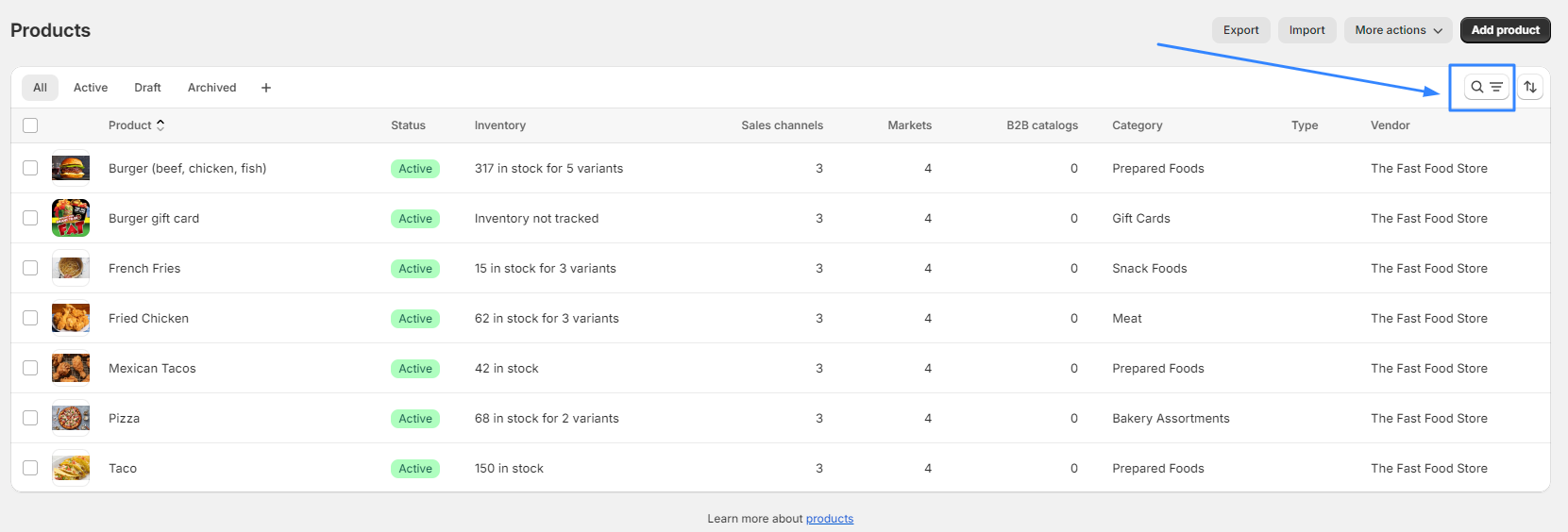The width and height of the screenshot is (1568, 532).
Task: Expand the More actions dropdown
Action: point(1398,30)
